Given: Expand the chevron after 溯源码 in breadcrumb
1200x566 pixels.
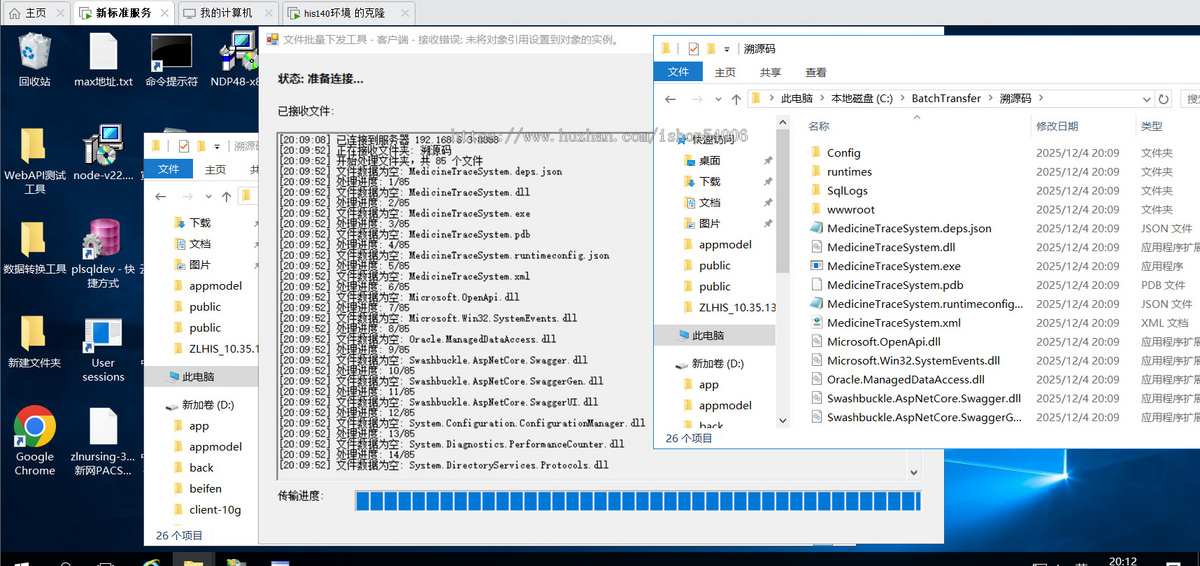Looking at the screenshot, I should (x=1041, y=99).
